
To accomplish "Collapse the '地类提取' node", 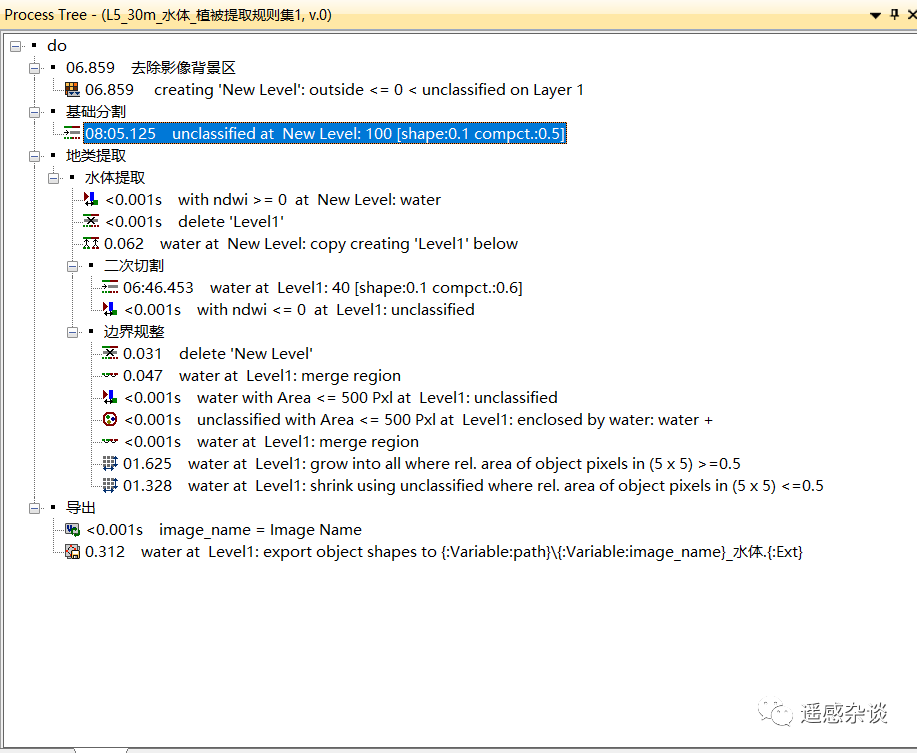I will (35, 156).
